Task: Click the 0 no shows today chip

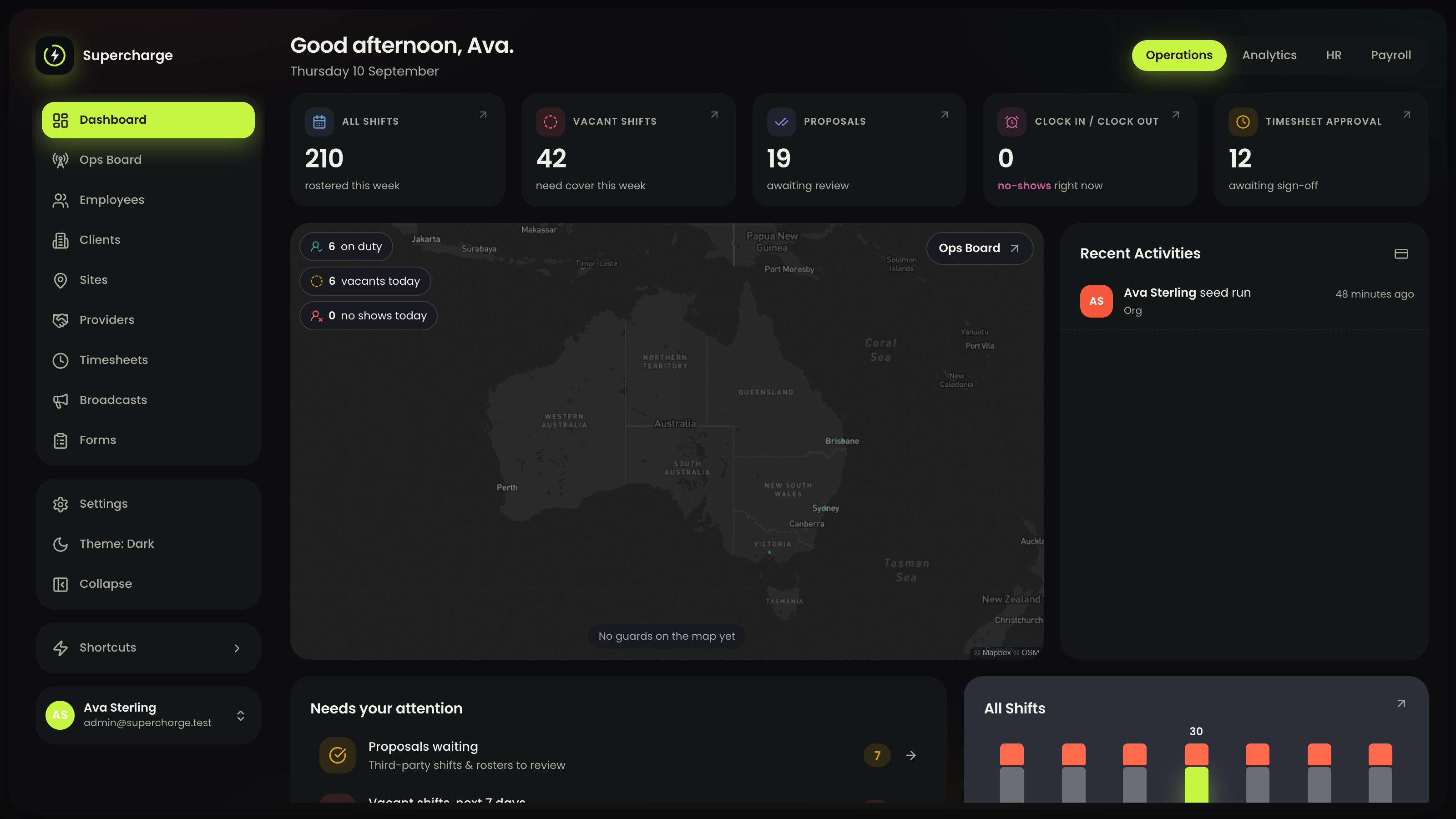Action: [x=369, y=315]
